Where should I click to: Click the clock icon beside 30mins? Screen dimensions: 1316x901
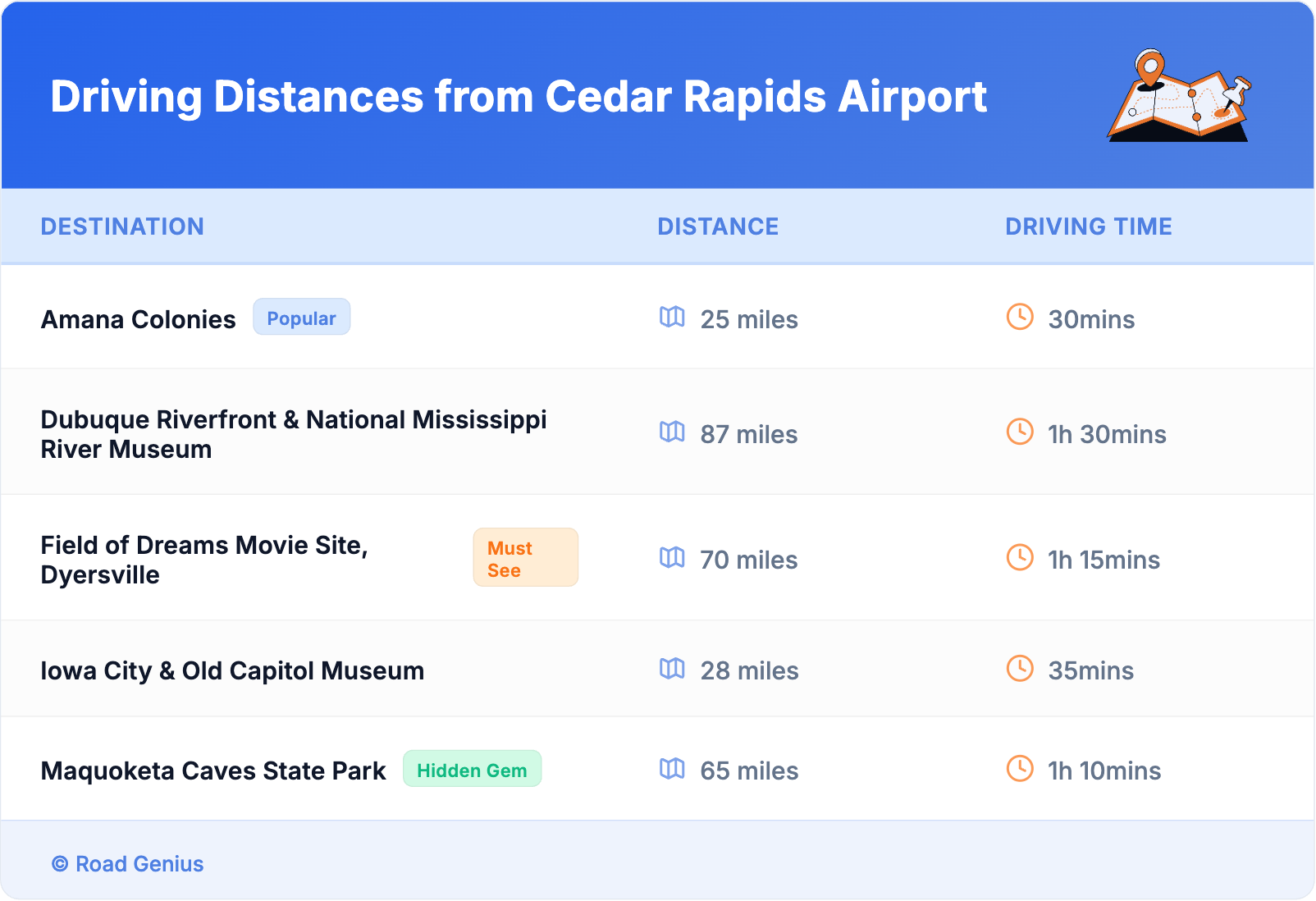pos(1020,317)
